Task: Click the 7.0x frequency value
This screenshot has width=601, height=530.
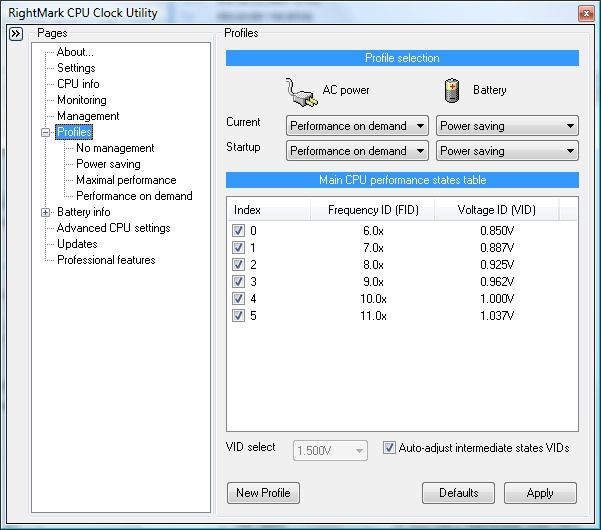Action: [373, 248]
